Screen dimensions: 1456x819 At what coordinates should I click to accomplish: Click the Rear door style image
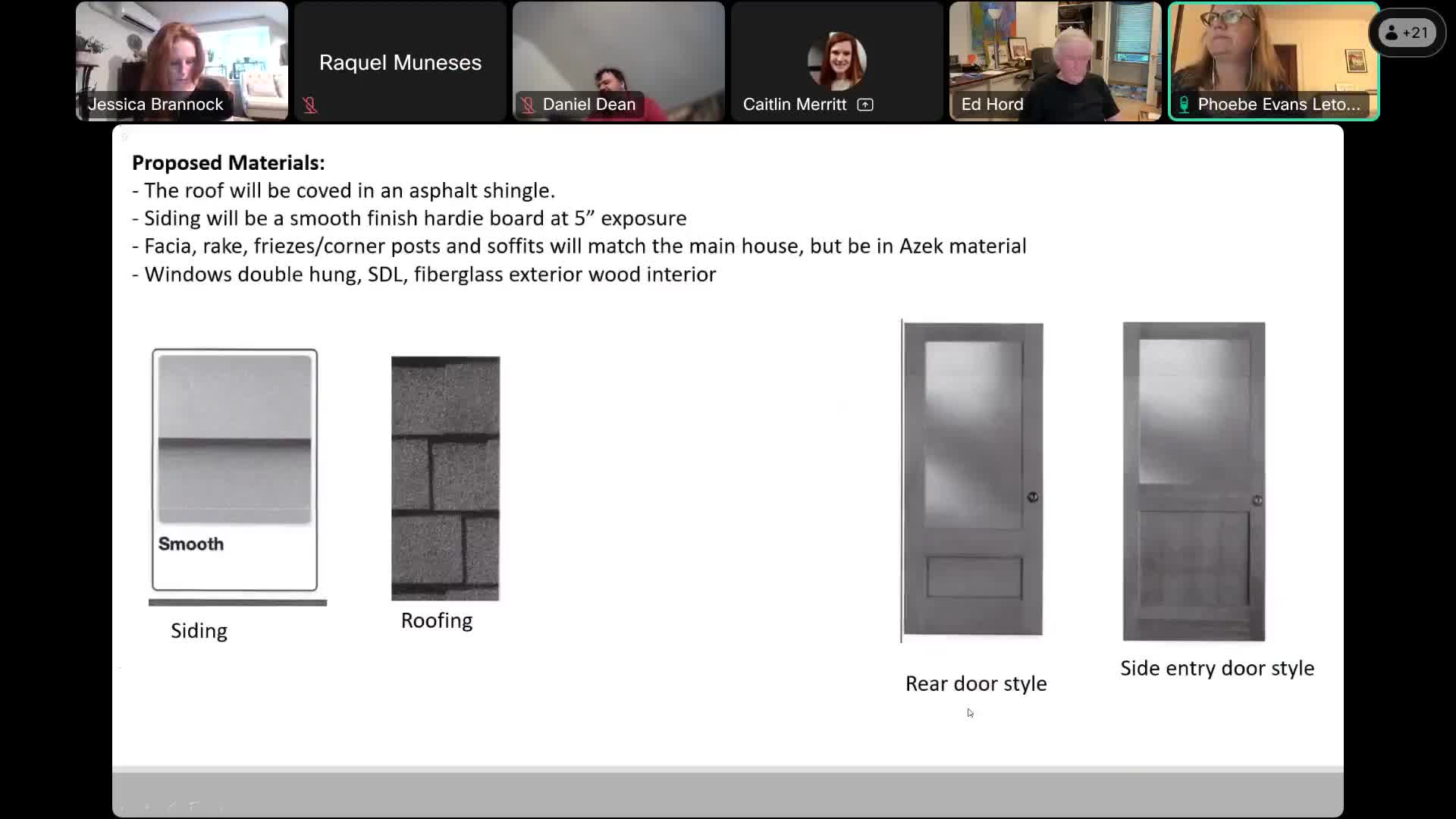973,478
